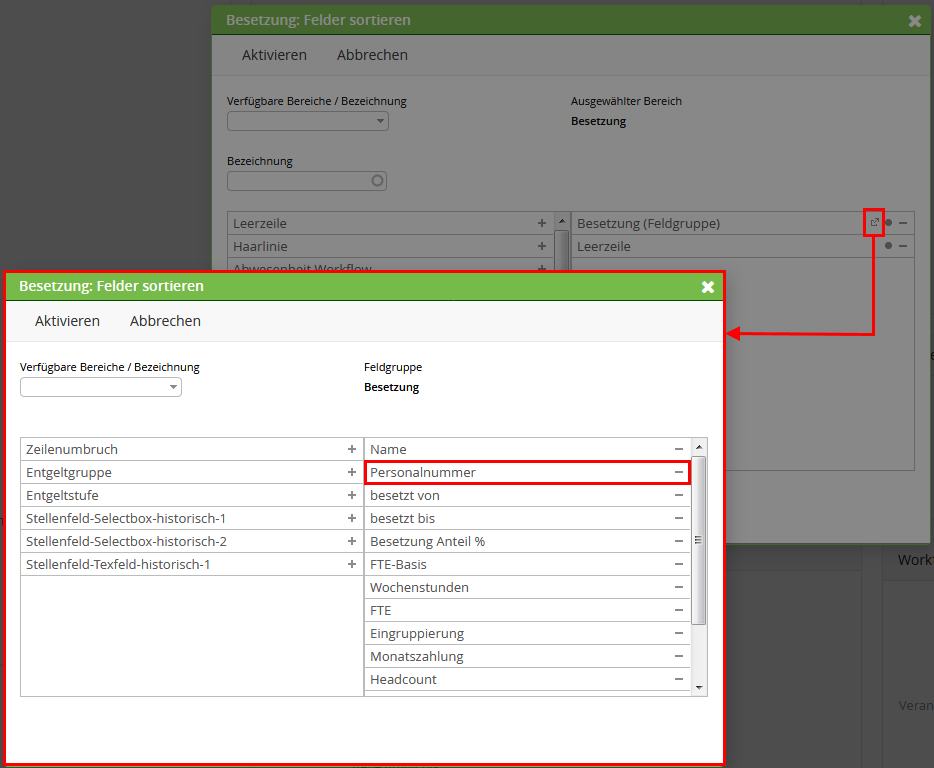Add Haarlinie with plus icon in back dialog

541,246
